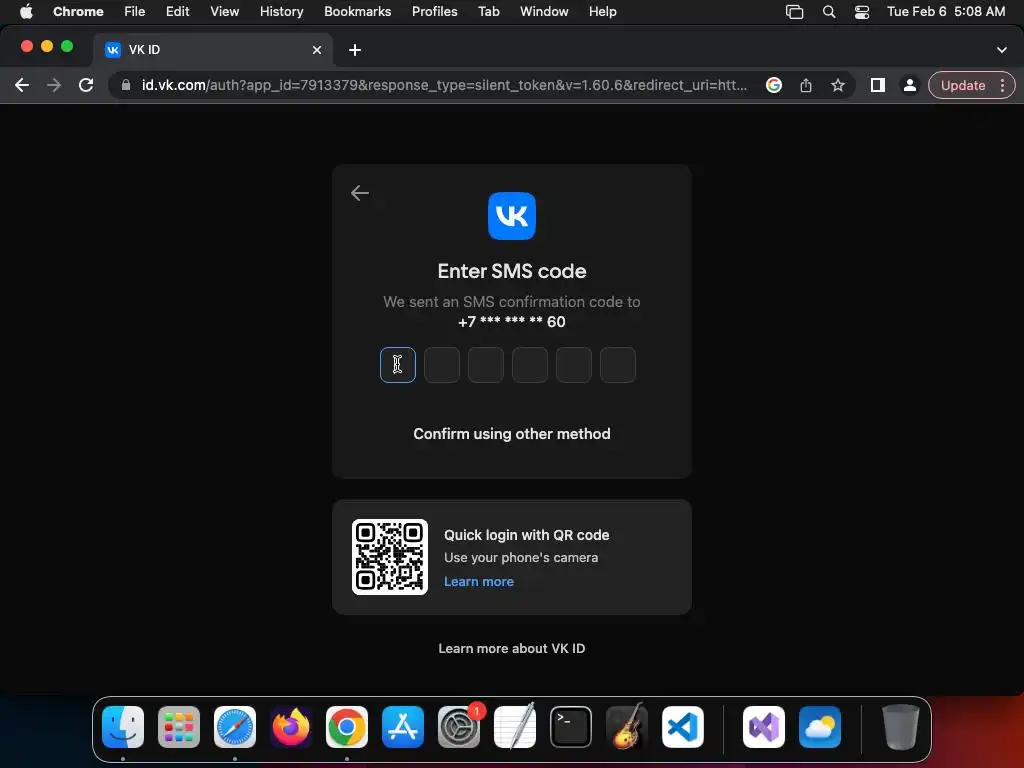Launch Safari from the Dock
Image resolution: width=1024 pixels, height=768 pixels.
(235, 727)
